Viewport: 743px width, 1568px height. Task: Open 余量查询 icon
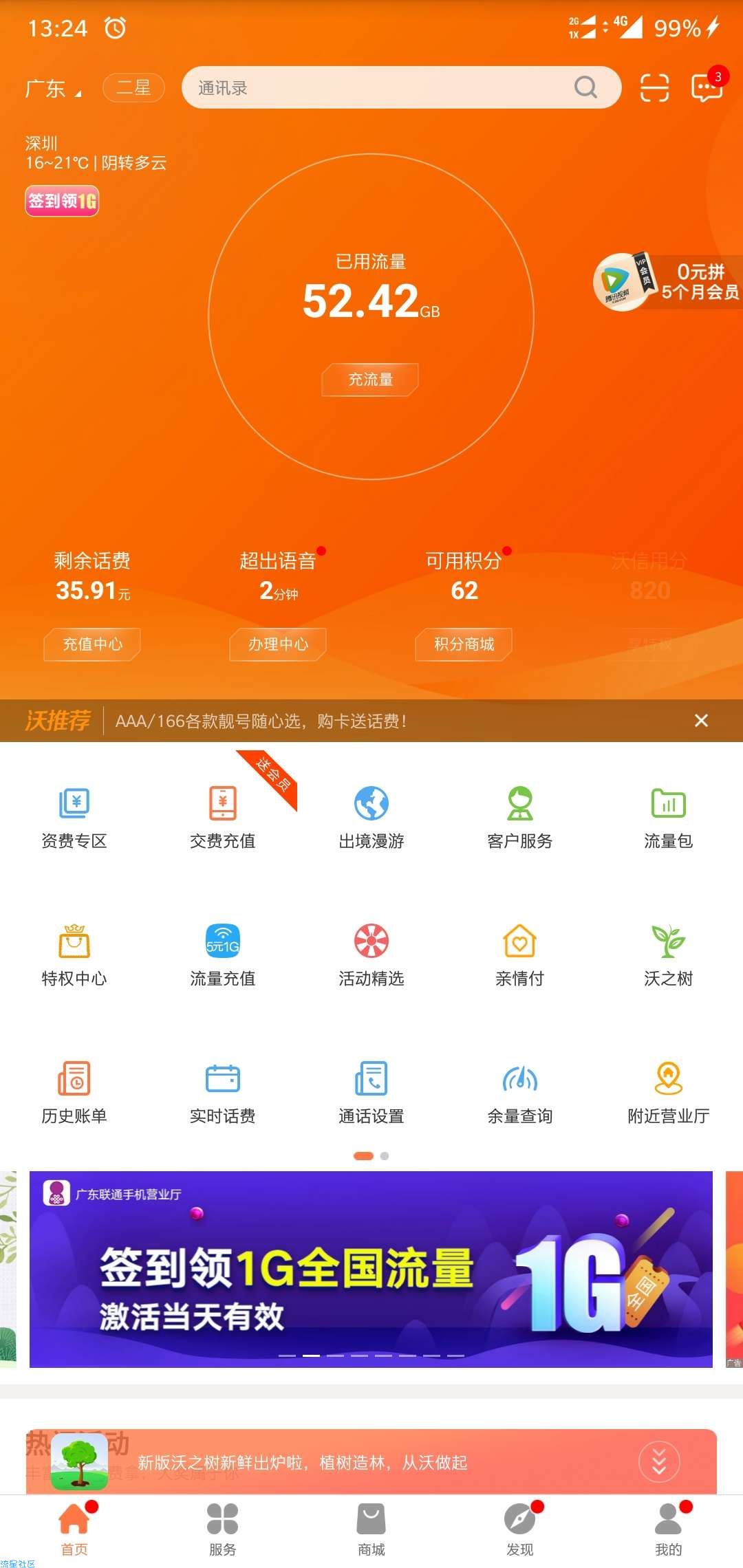(520, 1078)
